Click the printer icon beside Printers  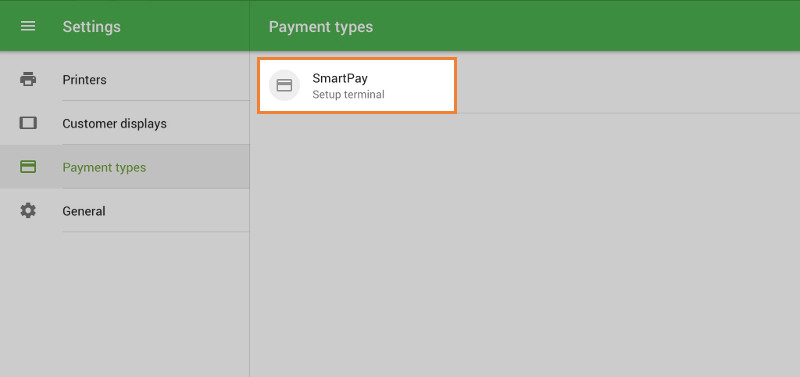click(28, 80)
